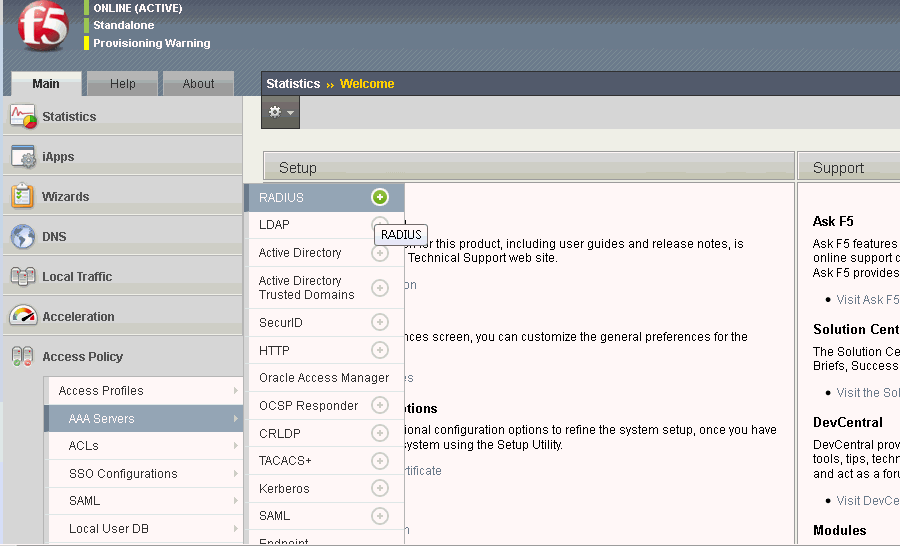Image resolution: width=900 pixels, height=546 pixels.
Task: Switch to the About tab
Action: click(x=198, y=84)
